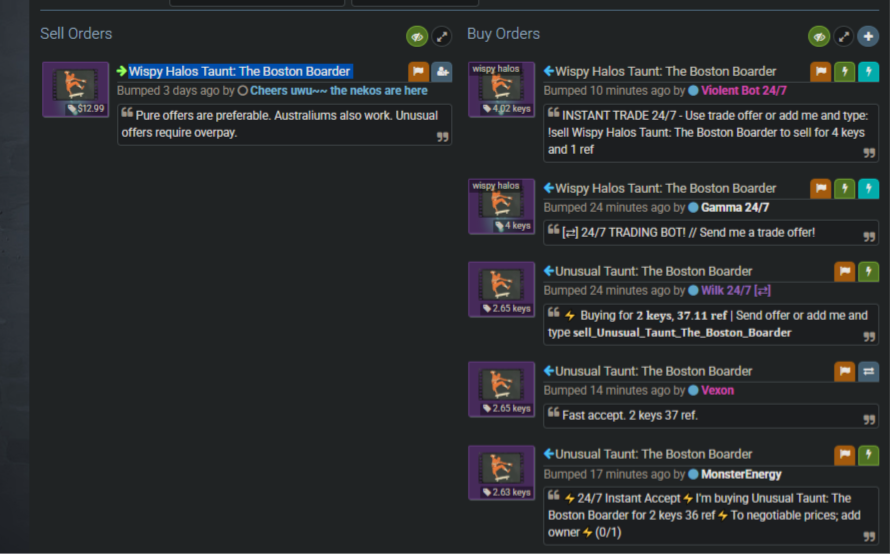Click the trade arrows icon on Vexon listing
Screen dimensions: 890x554
[x=868, y=372]
